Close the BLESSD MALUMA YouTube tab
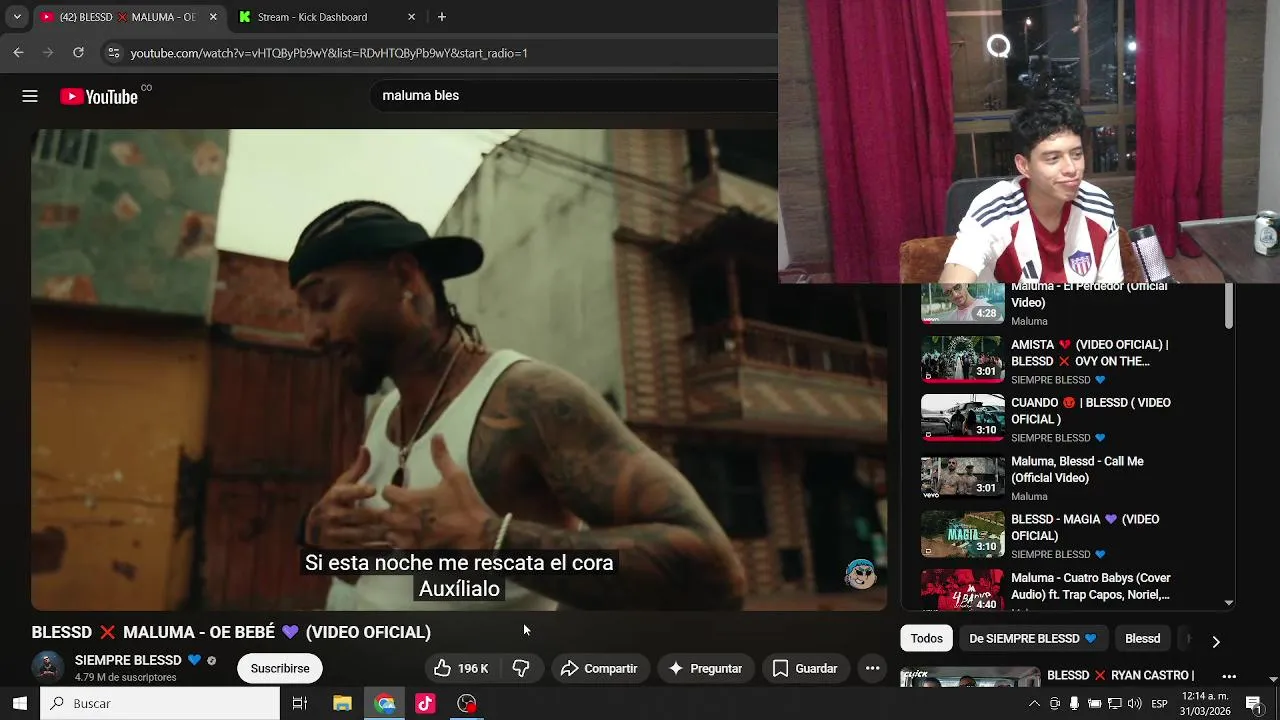 point(213,17)
